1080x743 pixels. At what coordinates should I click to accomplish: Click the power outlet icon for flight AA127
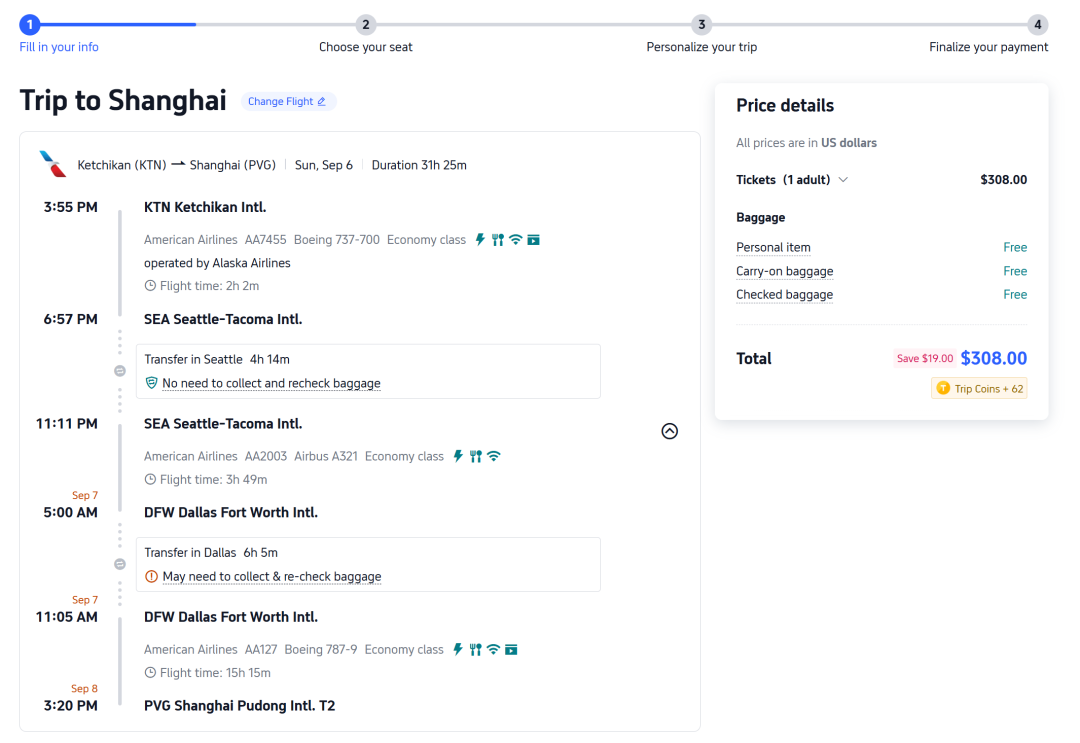click(458, 649)
